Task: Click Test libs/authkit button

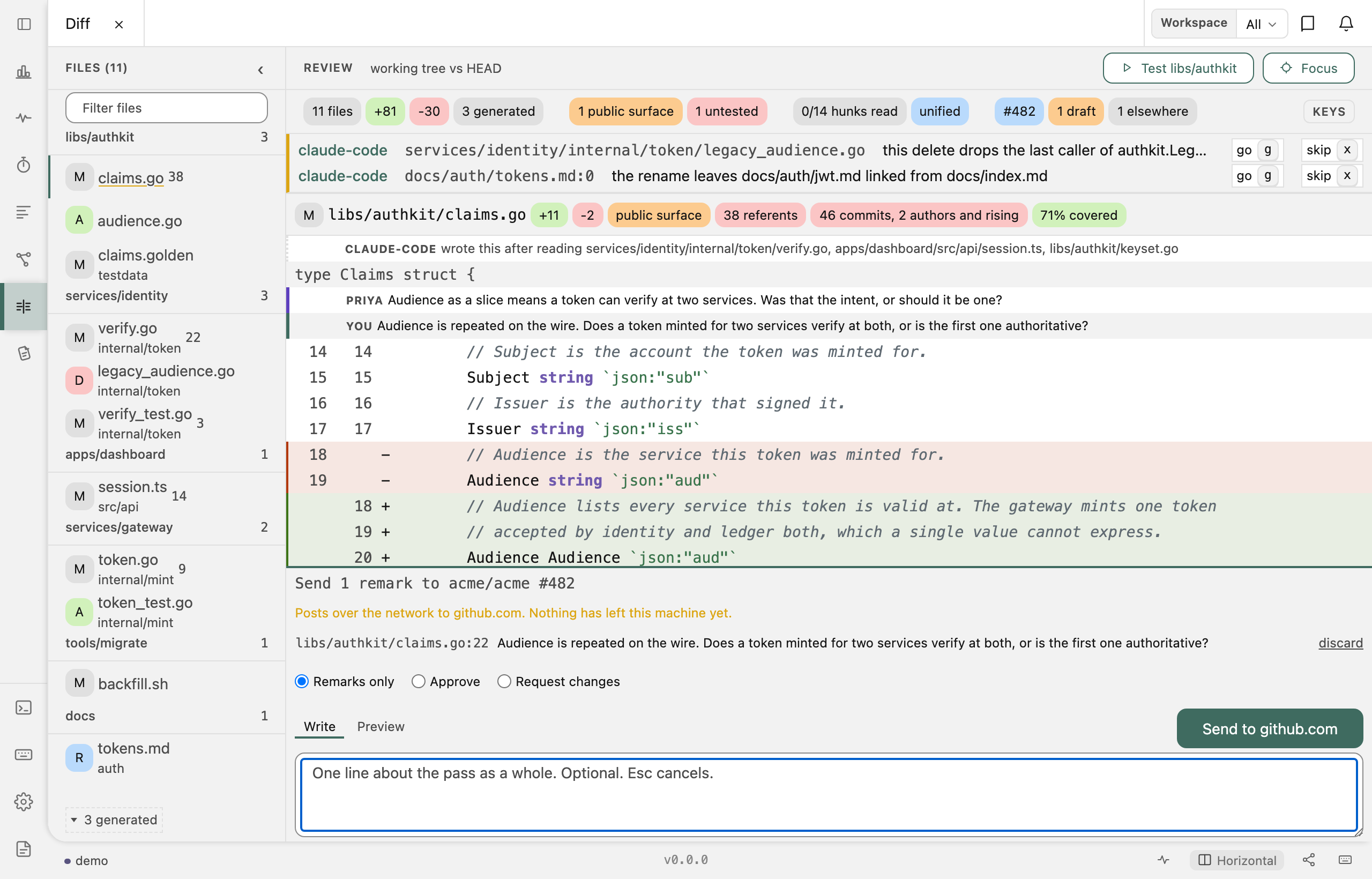Action: 1179,69
